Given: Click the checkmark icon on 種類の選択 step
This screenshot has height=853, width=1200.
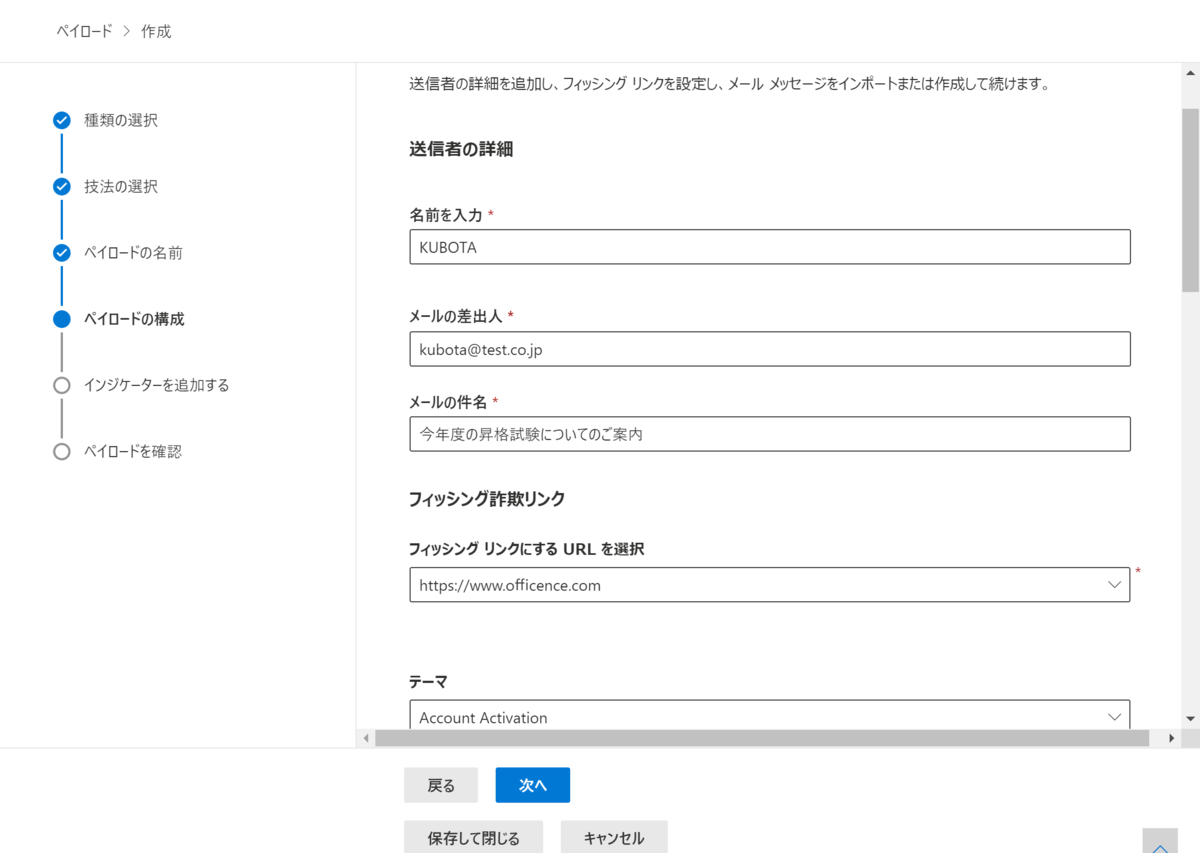Looking at the screenshot, I should [61, 120].
